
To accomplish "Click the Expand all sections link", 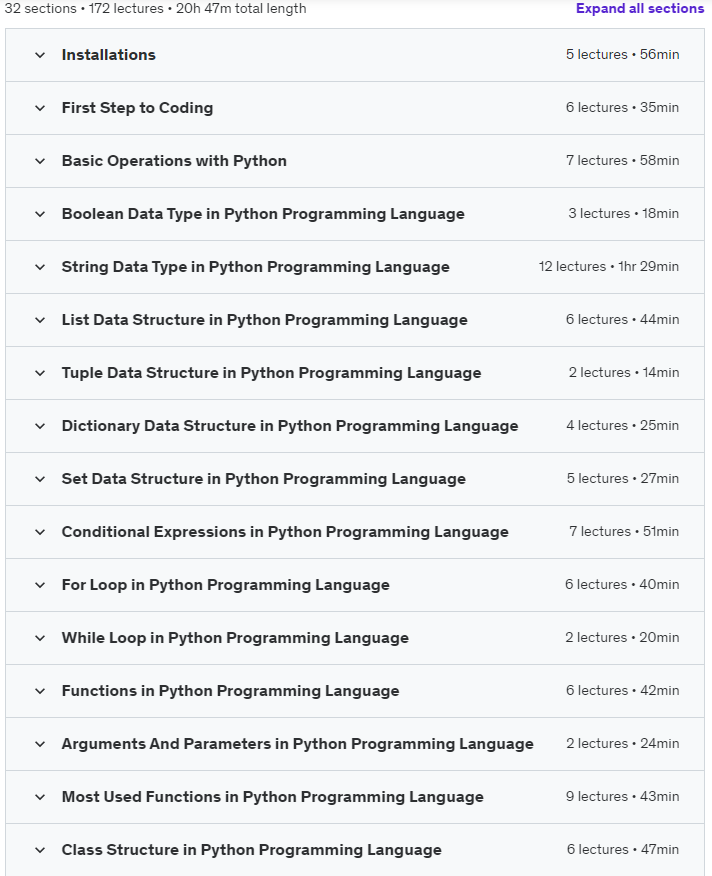I will pyautogui.click(x=639, y=8).
